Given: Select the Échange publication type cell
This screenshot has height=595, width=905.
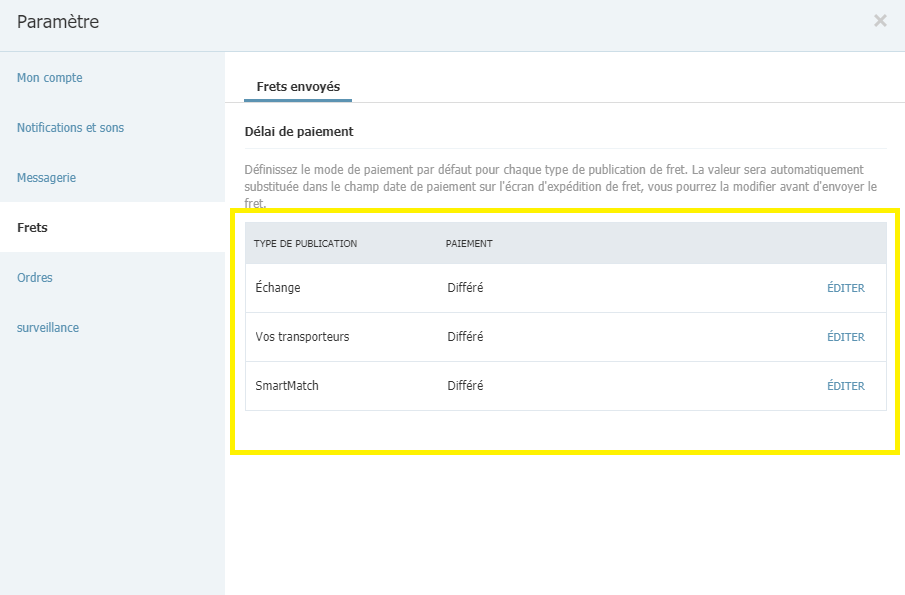Looking at the screenshot, I should coord(278,287).
